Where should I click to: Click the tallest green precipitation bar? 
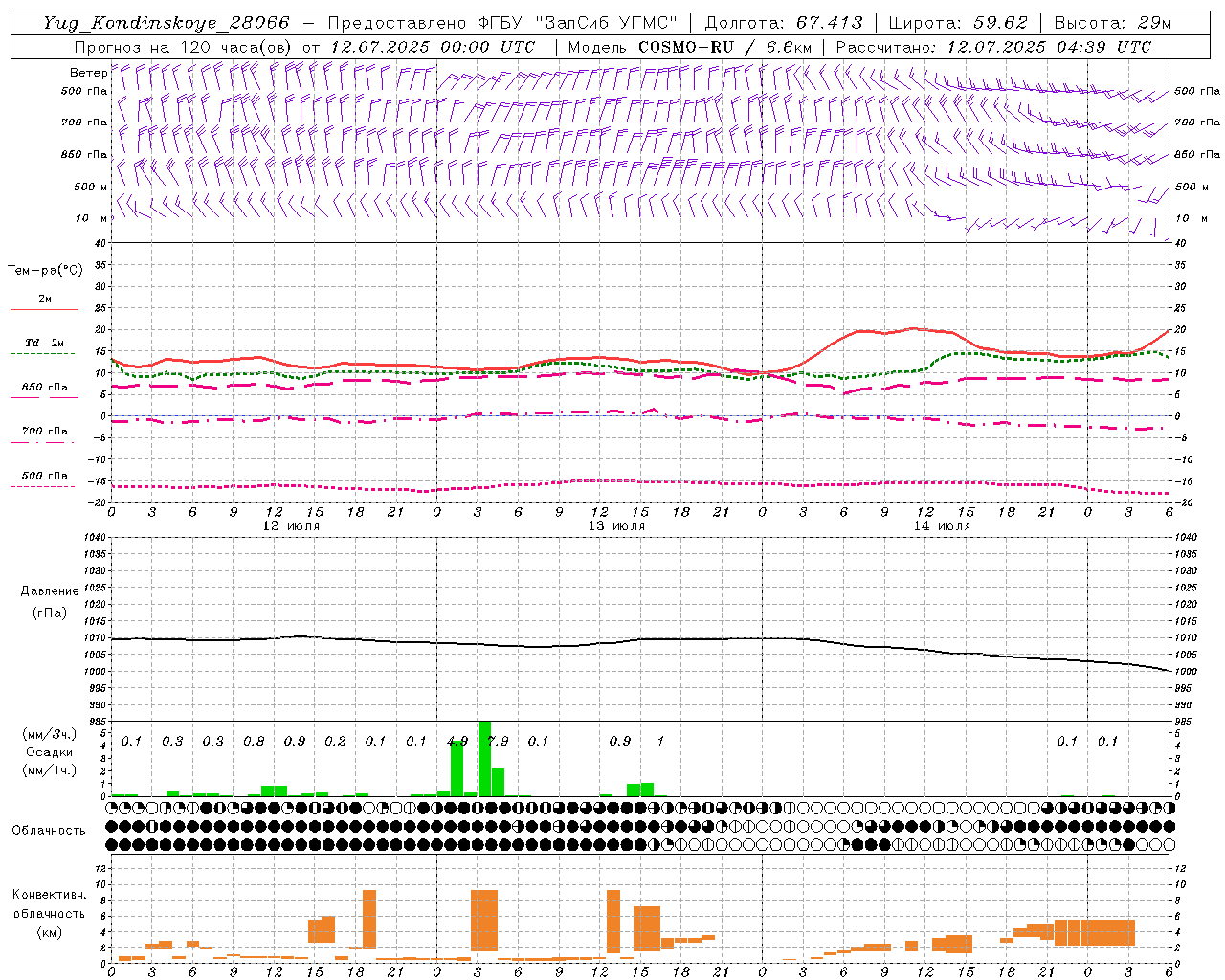484,758
